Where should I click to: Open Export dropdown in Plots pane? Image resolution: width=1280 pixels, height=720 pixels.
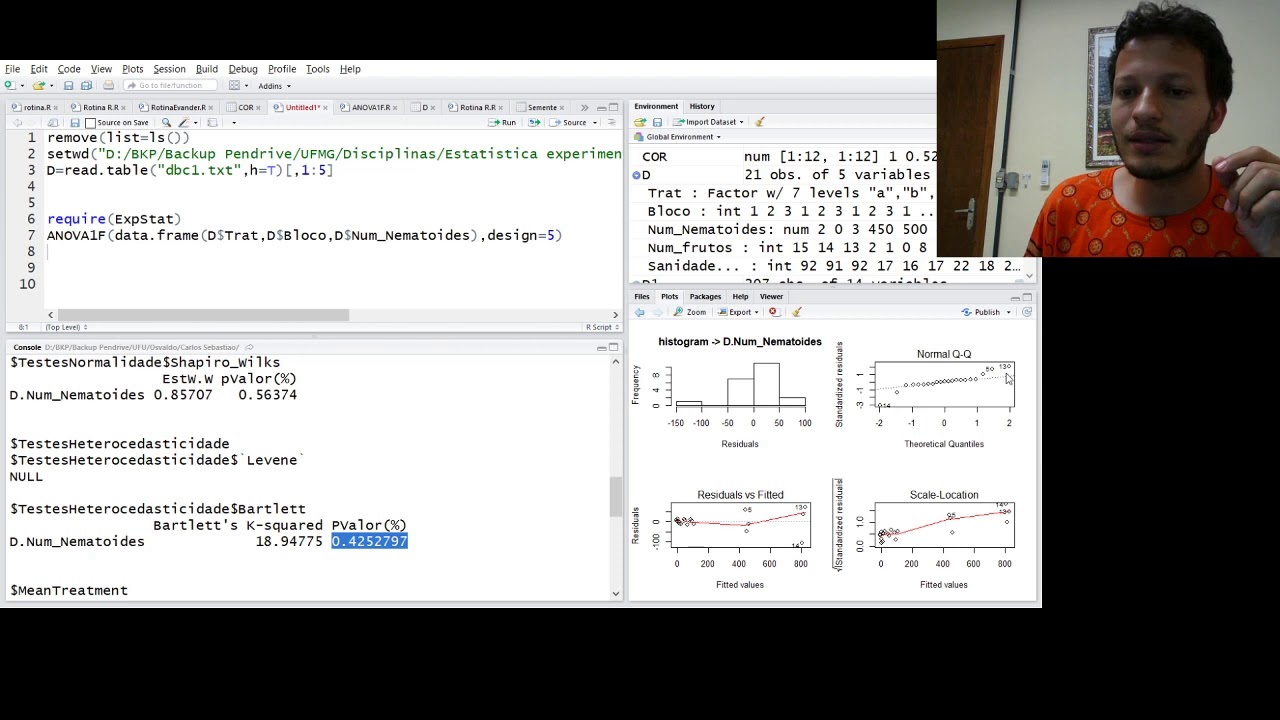(739, 312)
